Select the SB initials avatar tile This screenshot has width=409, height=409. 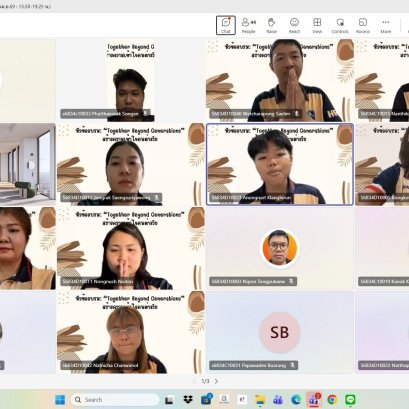pos(280,332)
